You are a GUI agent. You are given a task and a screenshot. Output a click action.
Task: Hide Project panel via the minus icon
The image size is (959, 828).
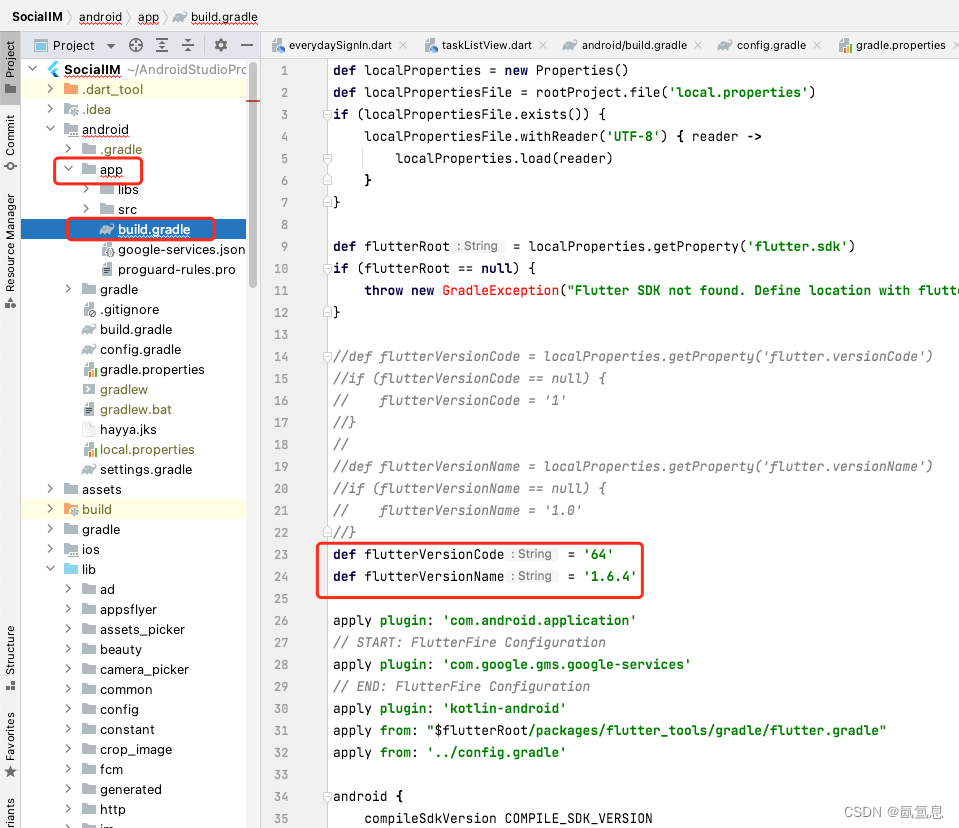(x=247, y=45)
